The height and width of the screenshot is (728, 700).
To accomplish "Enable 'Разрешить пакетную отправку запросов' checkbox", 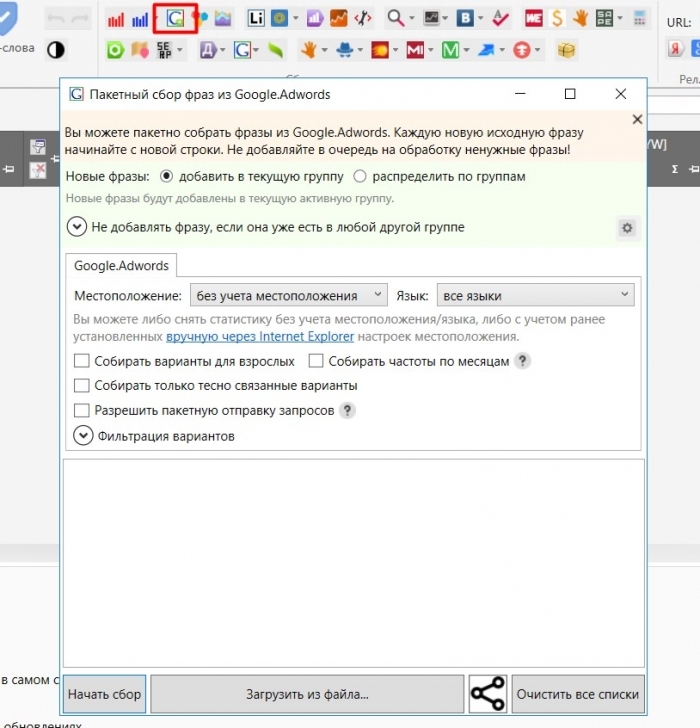I will click(82, 410).
